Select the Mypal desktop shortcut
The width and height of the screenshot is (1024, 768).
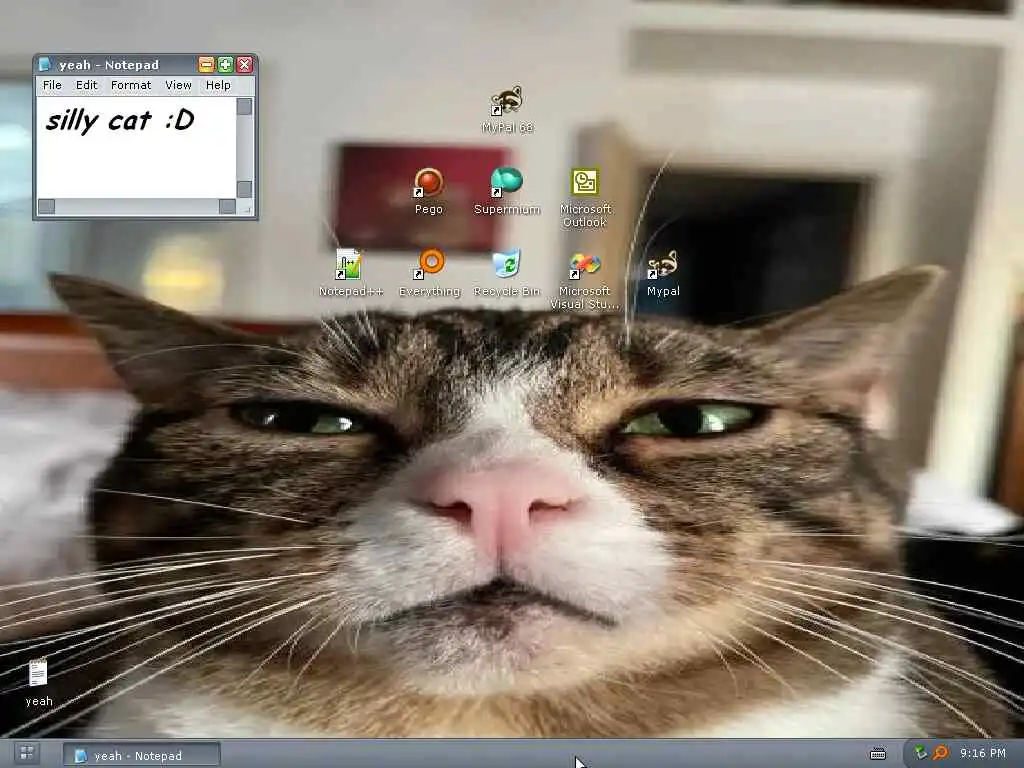pyautogui.click(x=663, y=273)
